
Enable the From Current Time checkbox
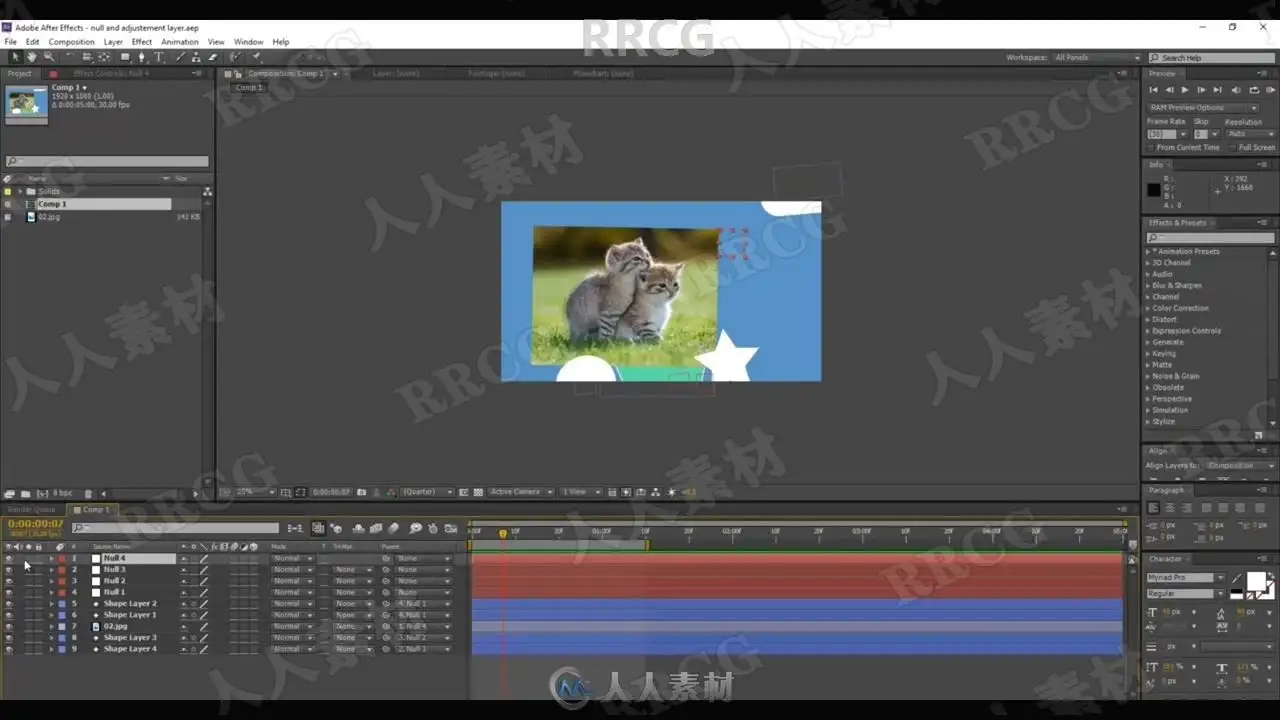[1152, 147]
